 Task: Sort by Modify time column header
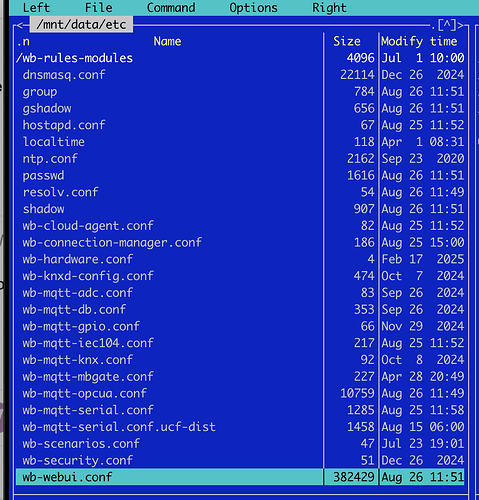pos(419,42)
